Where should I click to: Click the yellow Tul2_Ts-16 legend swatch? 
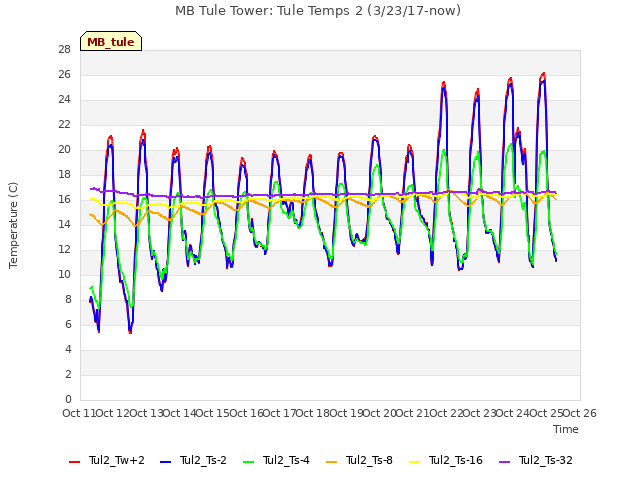414,462
